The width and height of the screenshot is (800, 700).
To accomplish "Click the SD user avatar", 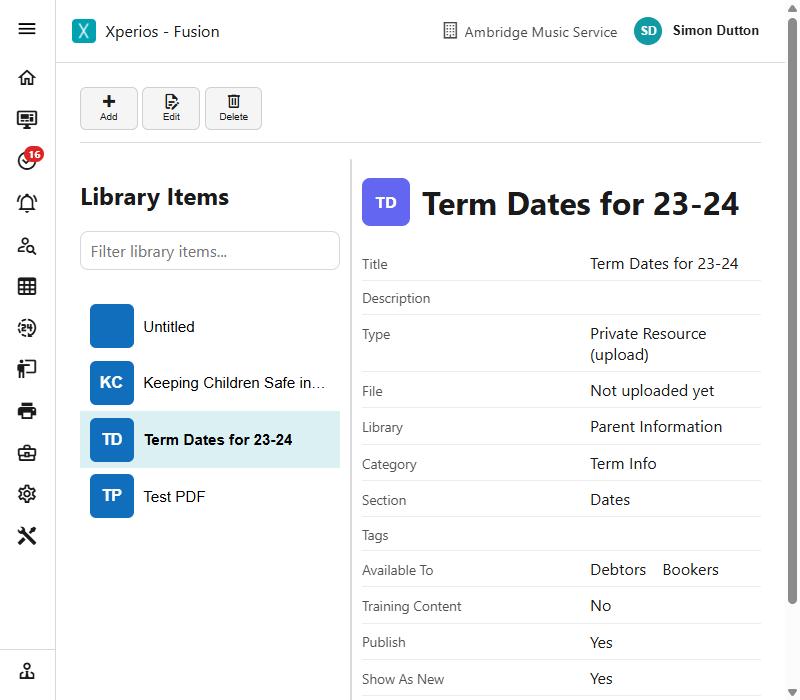I will pyautogui.click(x=648, y=31).
